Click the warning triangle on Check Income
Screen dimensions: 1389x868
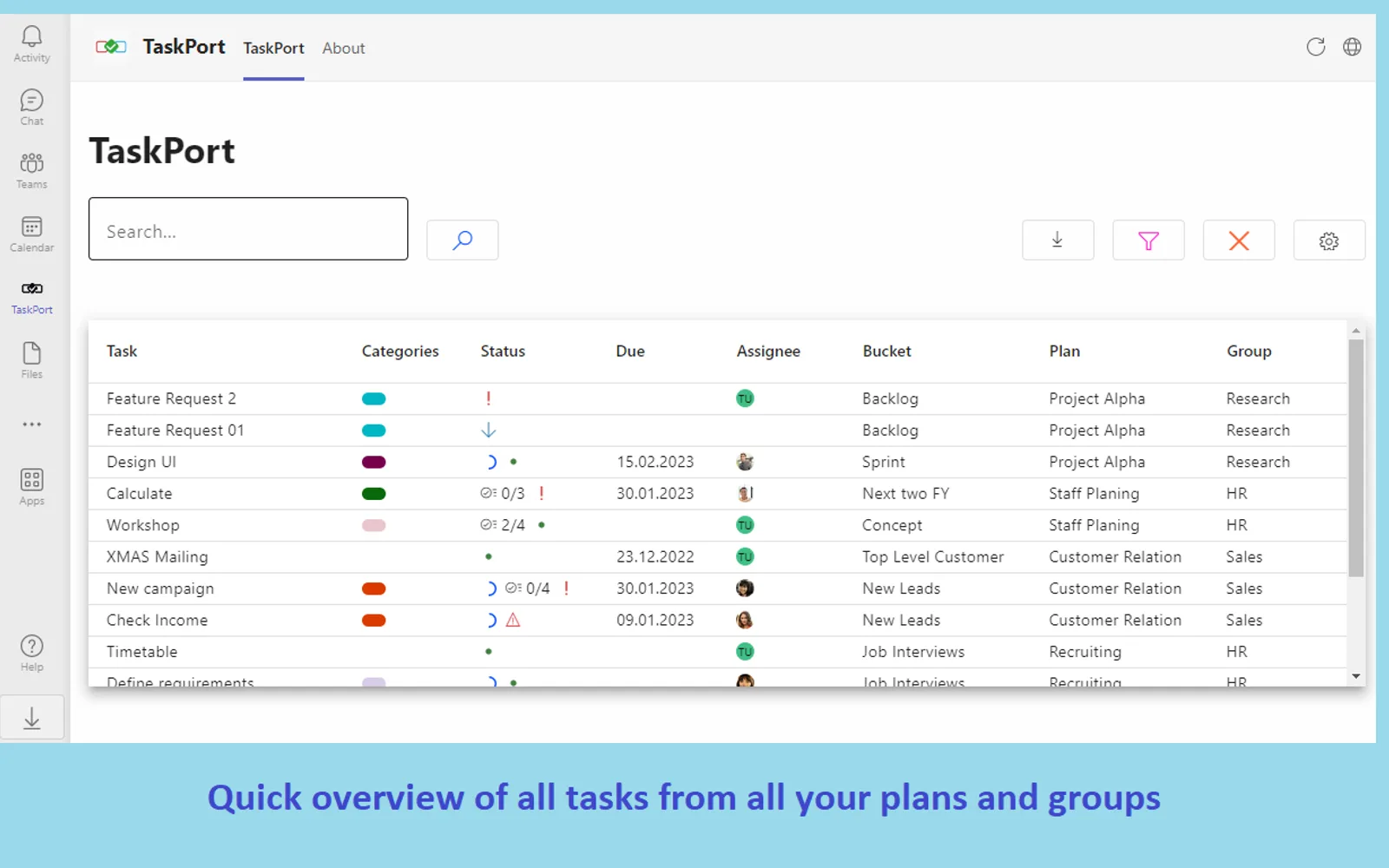tap(513, 620)
